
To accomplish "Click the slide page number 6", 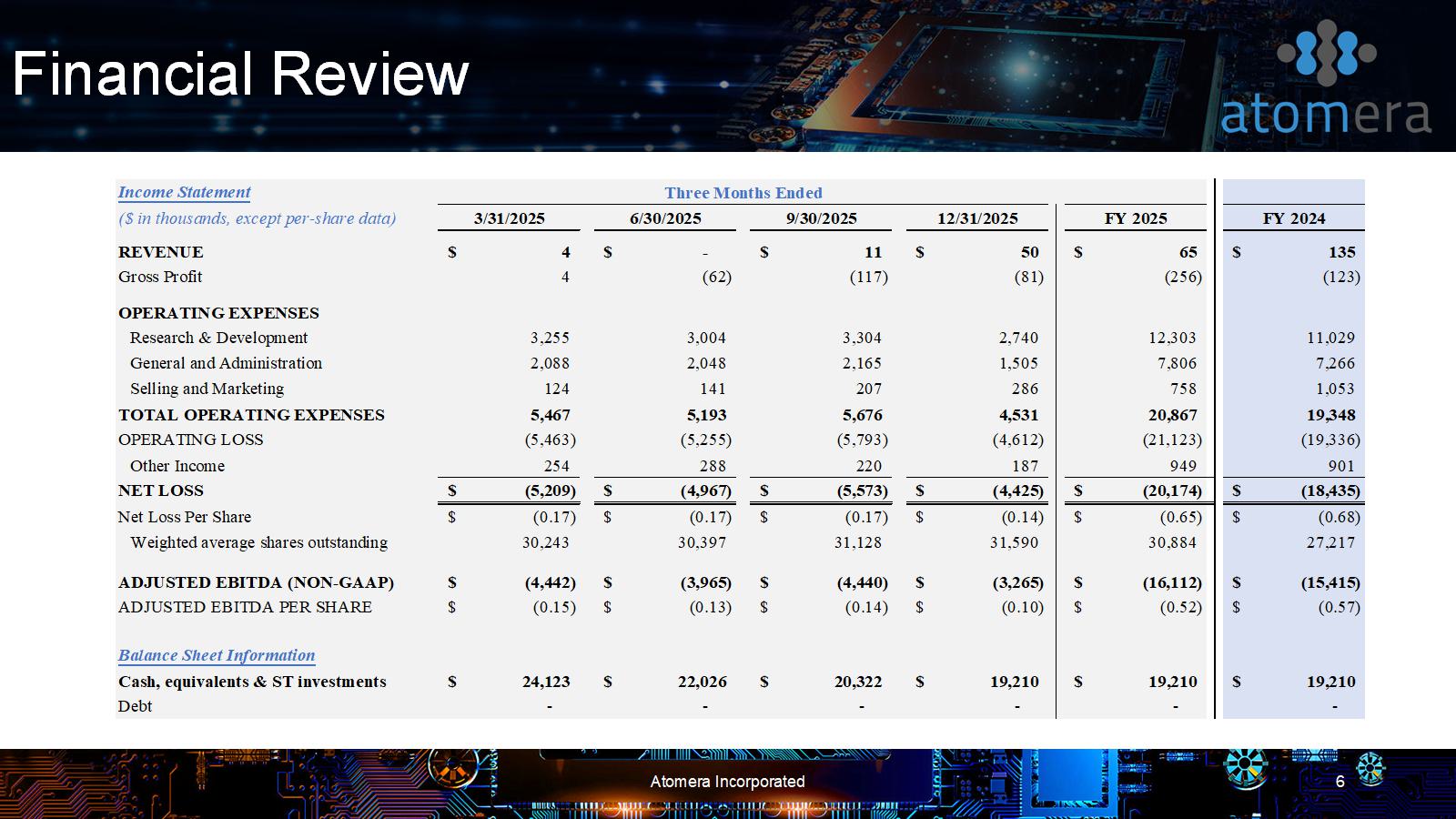I will click(1340, 782).
